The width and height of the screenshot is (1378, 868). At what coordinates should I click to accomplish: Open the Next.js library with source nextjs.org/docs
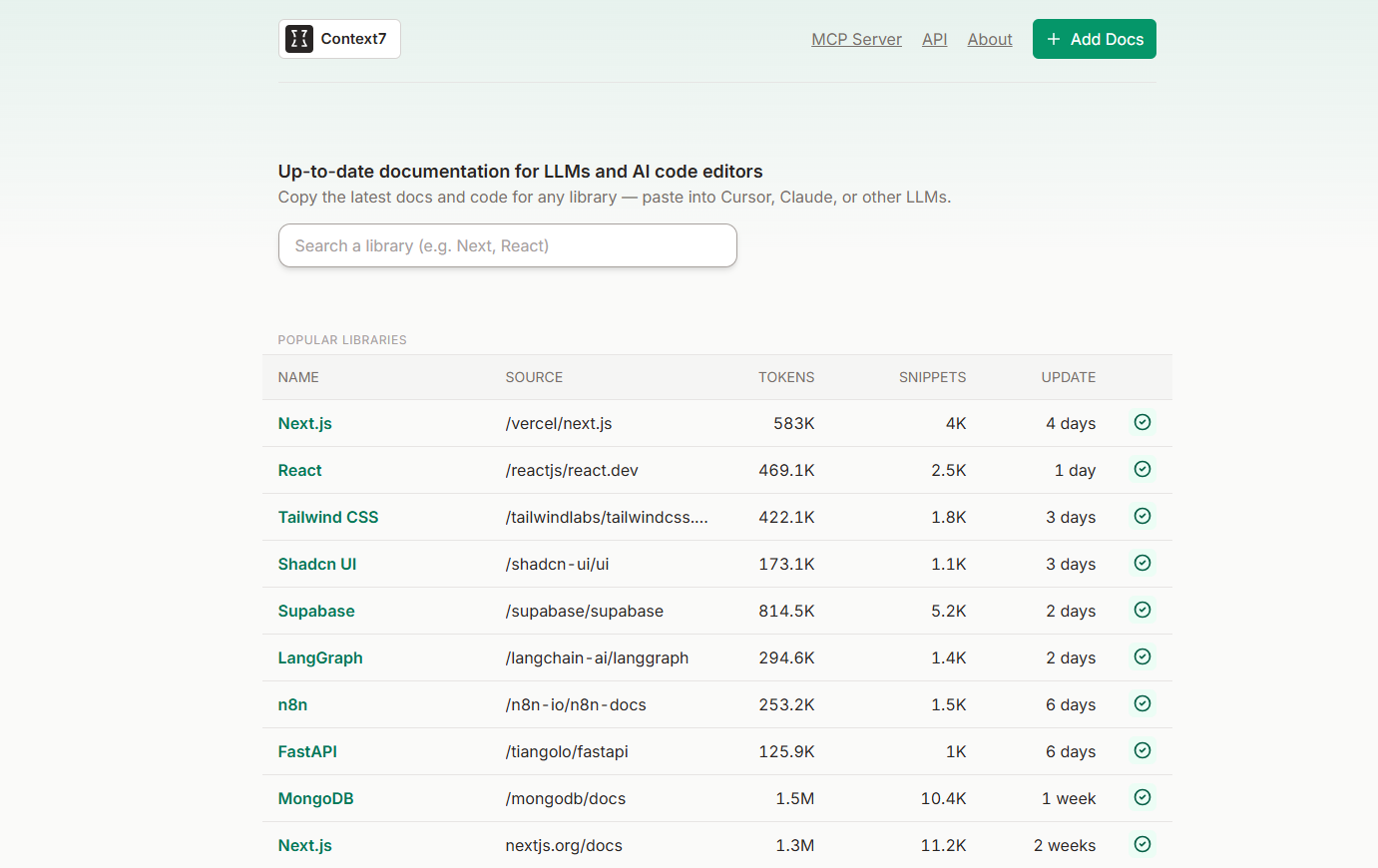click(x=304, y=845)
